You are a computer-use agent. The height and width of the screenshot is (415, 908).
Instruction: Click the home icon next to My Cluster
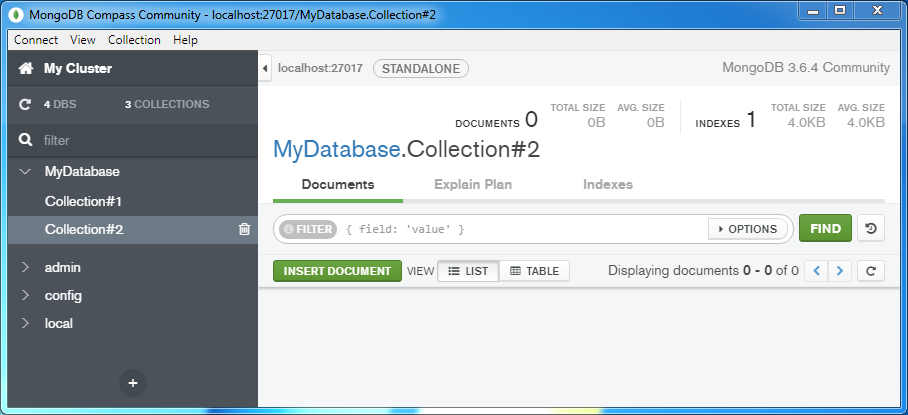[x=25, y=69]
